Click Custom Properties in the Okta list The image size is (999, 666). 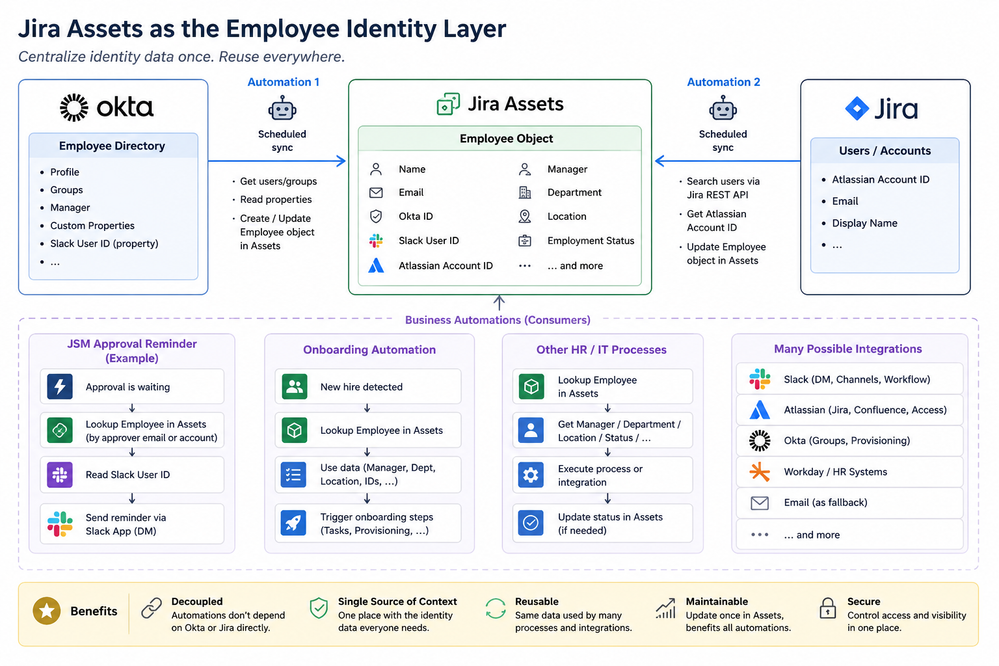[92, 226]
